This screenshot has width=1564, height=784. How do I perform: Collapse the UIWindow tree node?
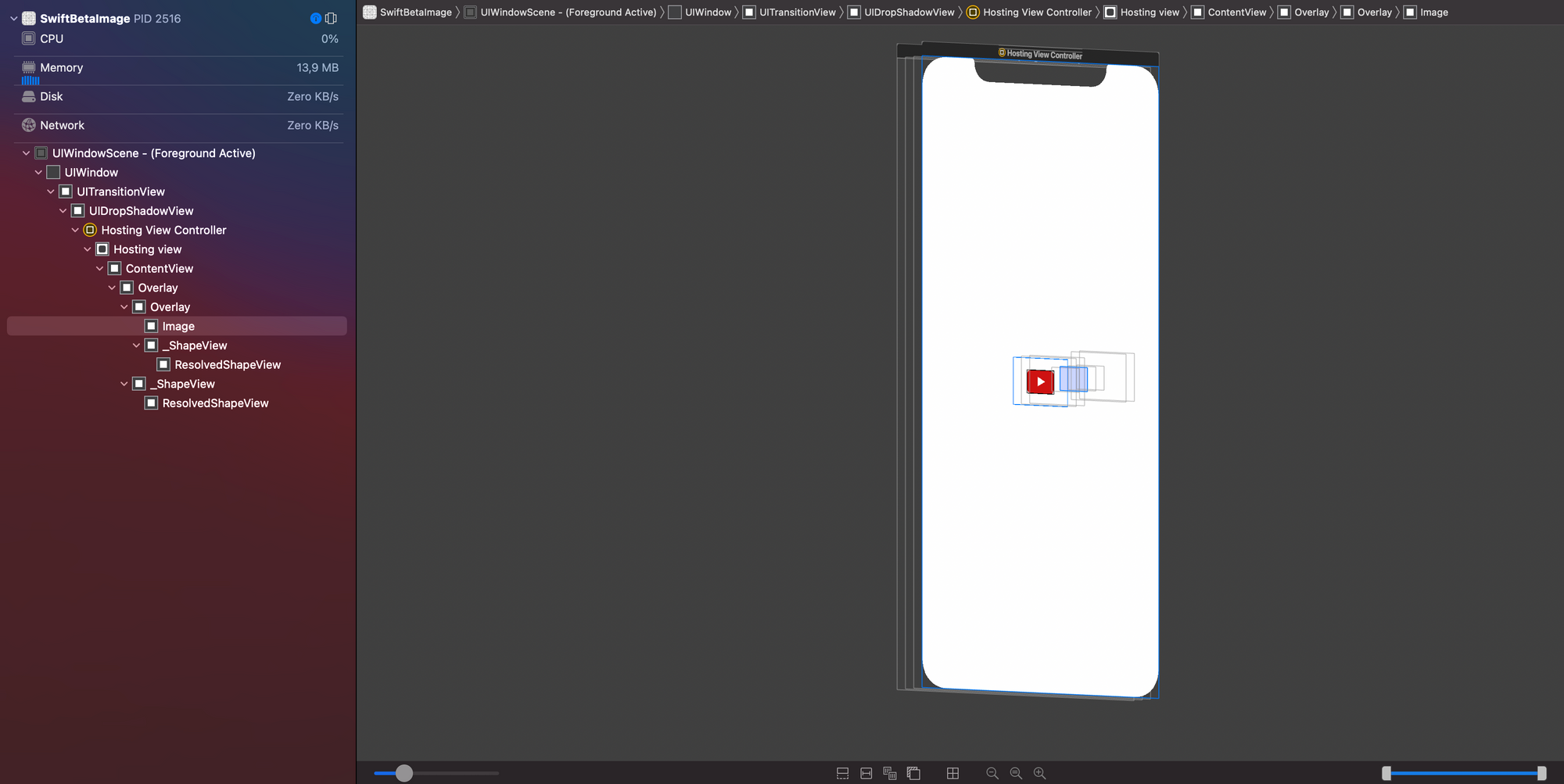coord(38,172)
